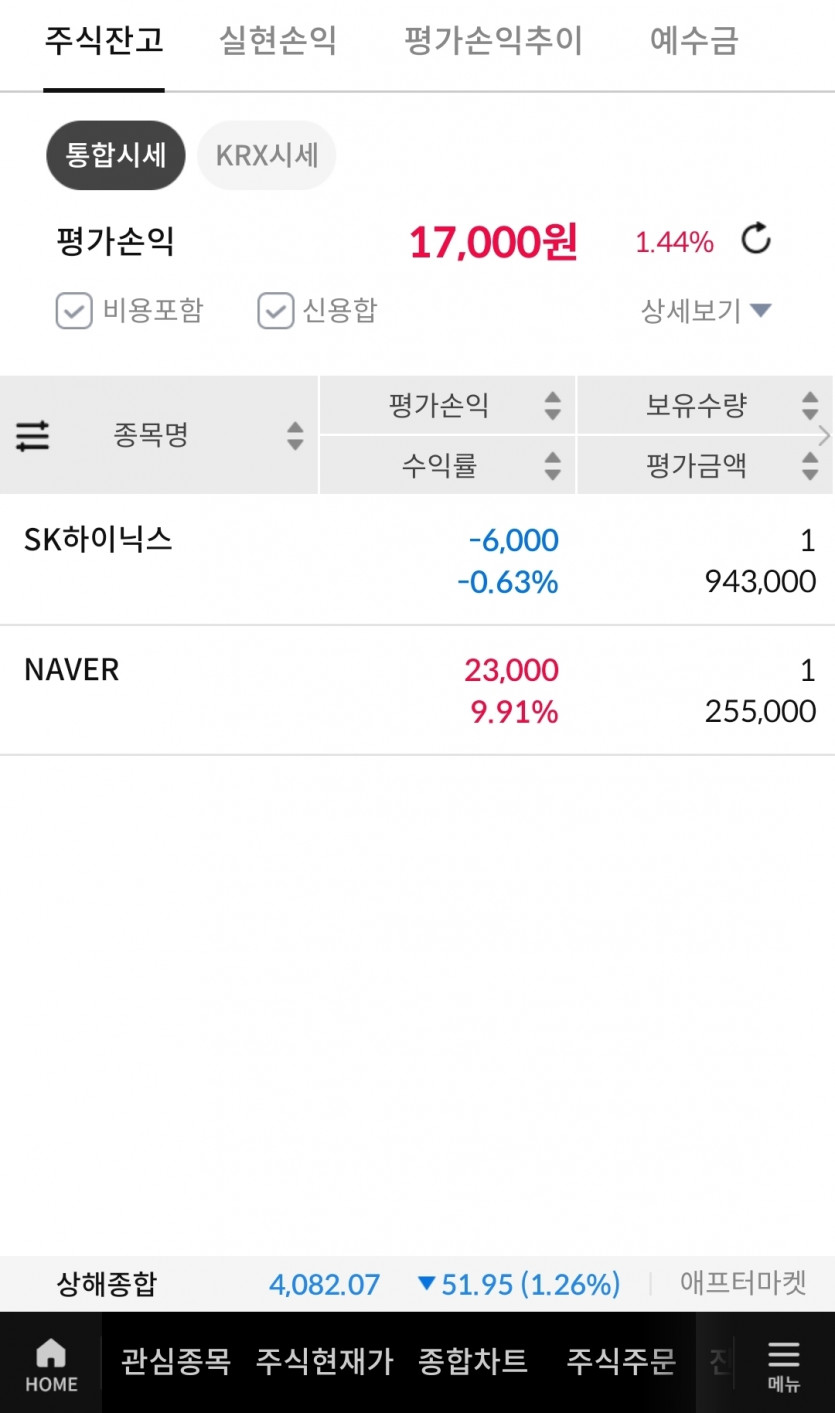Viewport: 835px width, 1413px height.
Task: Select 통합시세 price mode
Action: coord(116,156)
